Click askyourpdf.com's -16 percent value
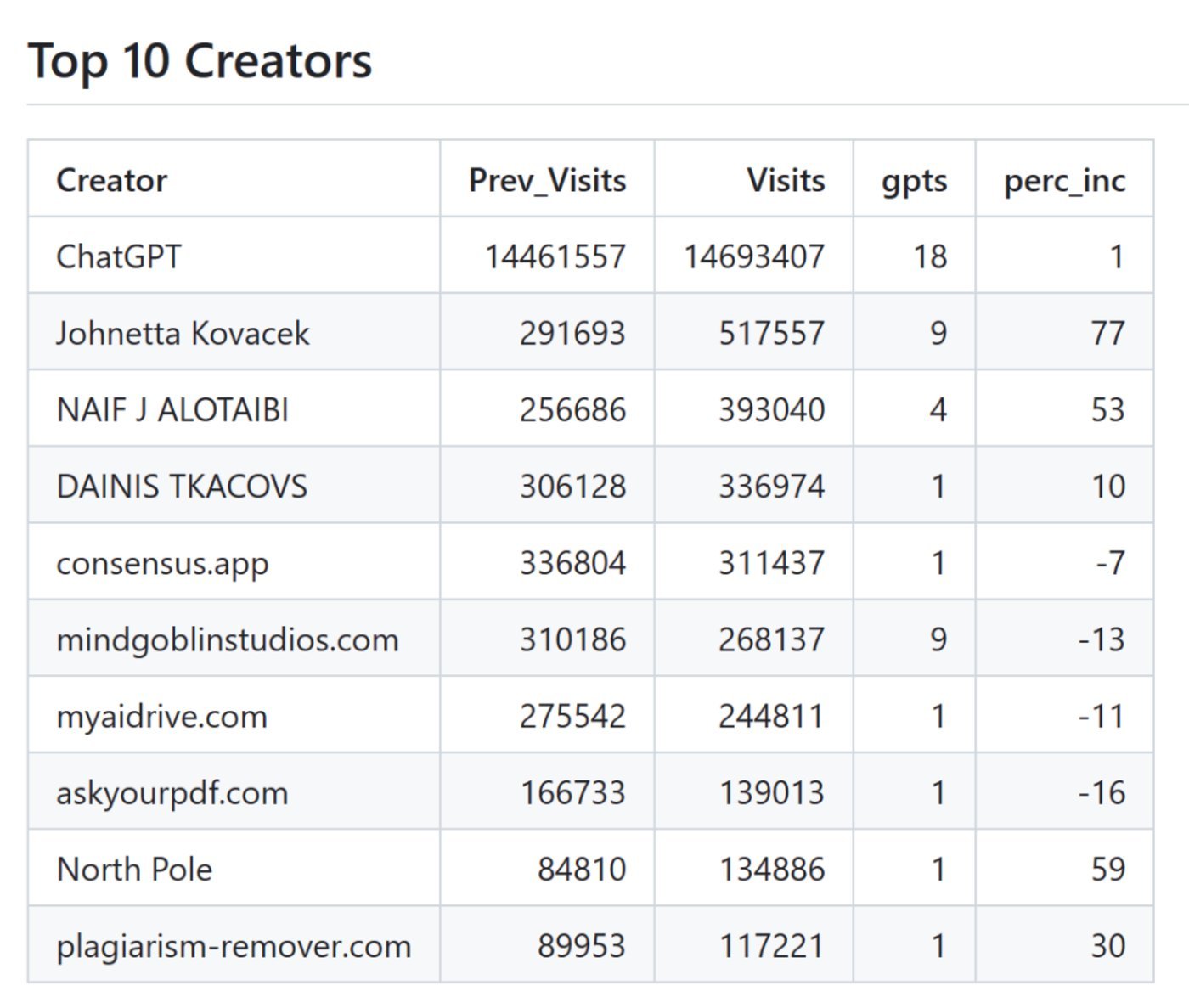Screen dimensions: 1189x1008 (1101, 792)
